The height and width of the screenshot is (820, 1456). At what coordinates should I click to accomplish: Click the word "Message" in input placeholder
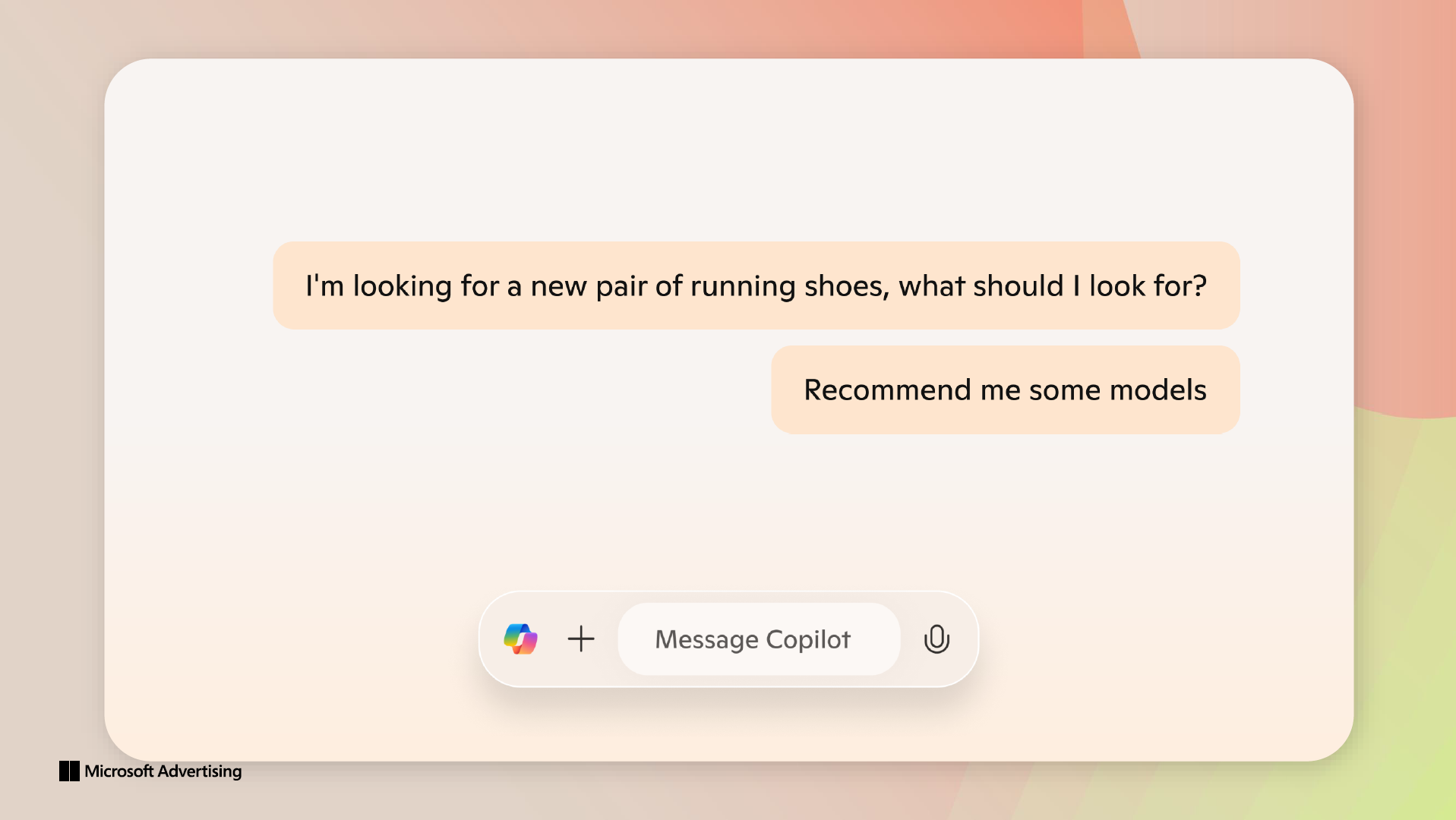[x=706, y=639]
